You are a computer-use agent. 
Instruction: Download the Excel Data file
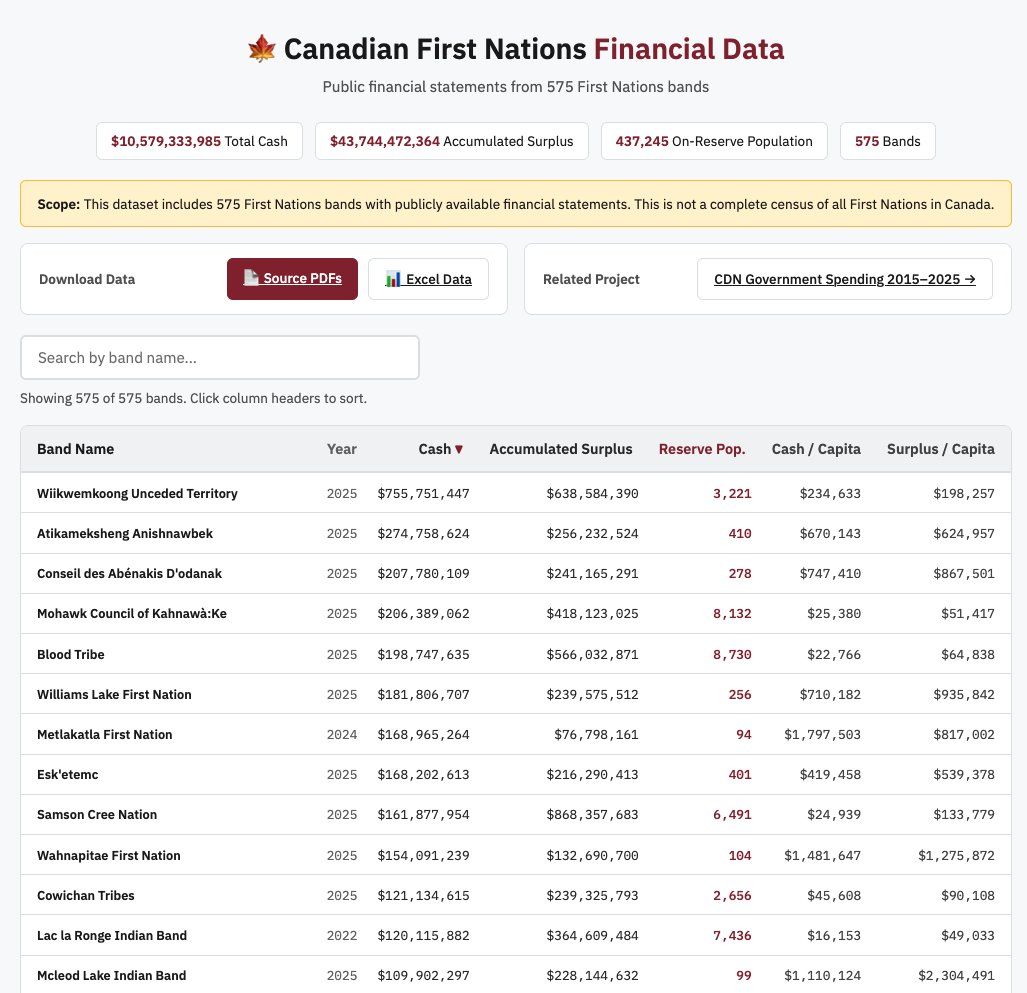pyautogui.click(x=428, y=279)
